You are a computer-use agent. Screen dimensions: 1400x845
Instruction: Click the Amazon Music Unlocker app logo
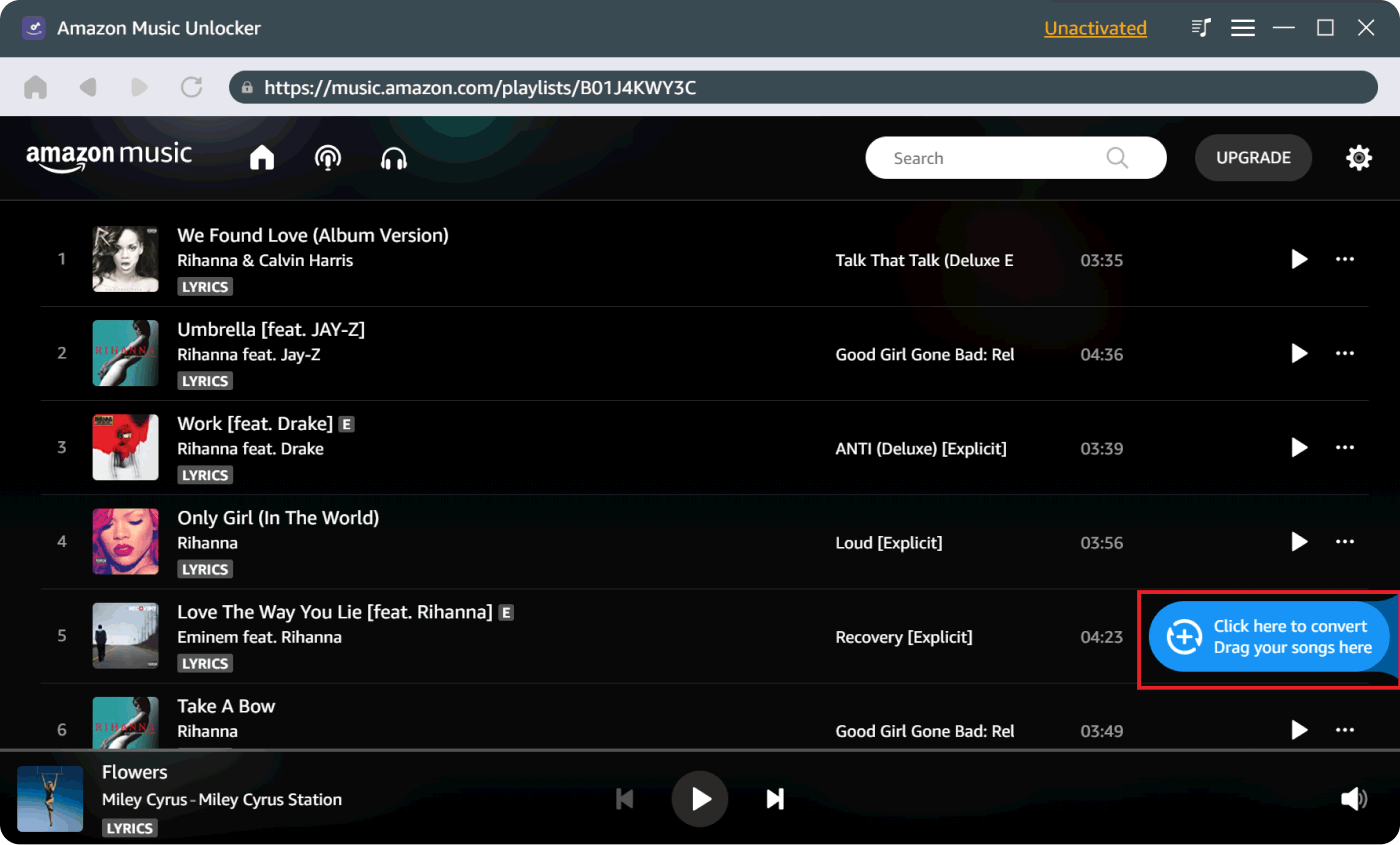tap(34, 28)
